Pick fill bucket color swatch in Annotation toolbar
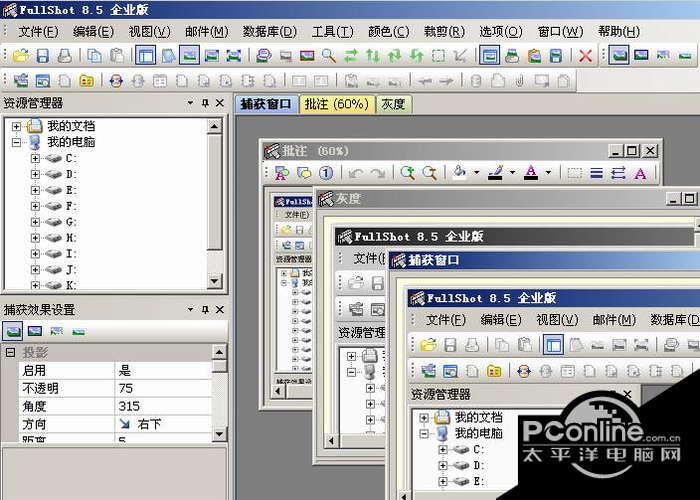700x500 pixels. pos(460,173)
